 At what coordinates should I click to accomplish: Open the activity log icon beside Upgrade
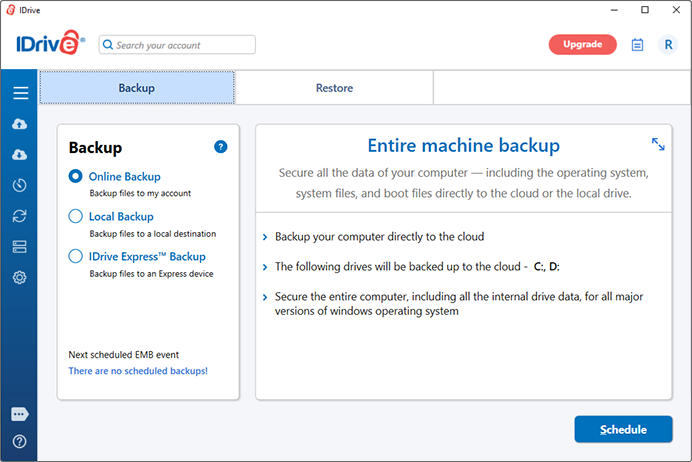pos(638,44)
